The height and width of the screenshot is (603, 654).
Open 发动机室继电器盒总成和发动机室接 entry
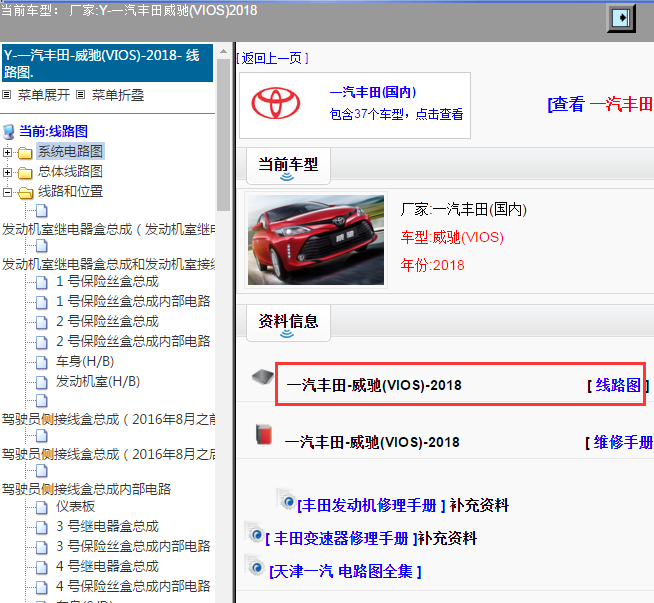[108, 264]
